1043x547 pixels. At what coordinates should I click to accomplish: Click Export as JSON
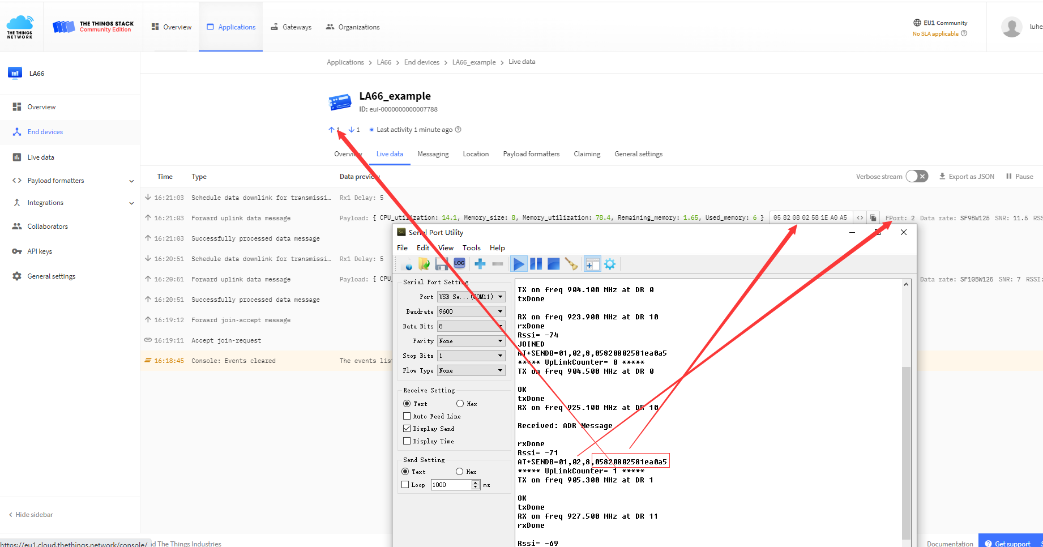click(967, 176)
